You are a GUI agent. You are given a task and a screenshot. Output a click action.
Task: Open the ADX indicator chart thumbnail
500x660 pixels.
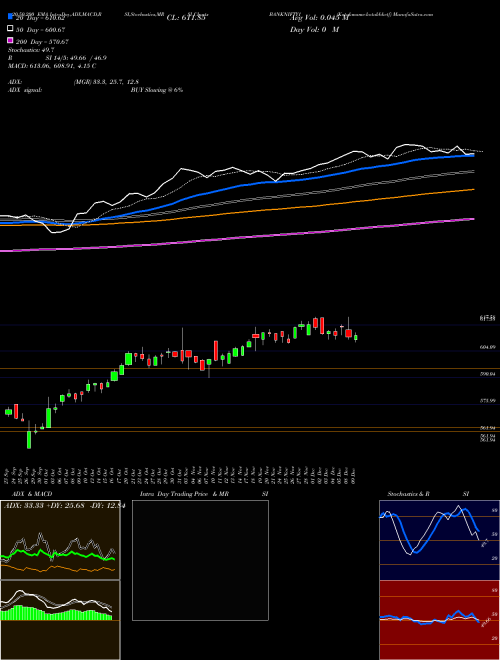(x=60, y=540)
